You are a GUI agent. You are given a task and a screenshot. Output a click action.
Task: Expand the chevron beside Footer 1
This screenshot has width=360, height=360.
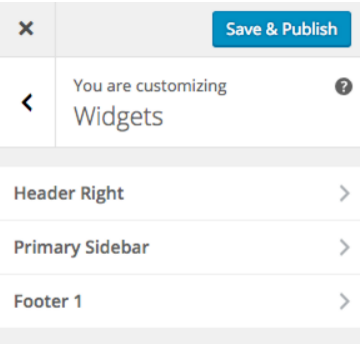point(345,302)
